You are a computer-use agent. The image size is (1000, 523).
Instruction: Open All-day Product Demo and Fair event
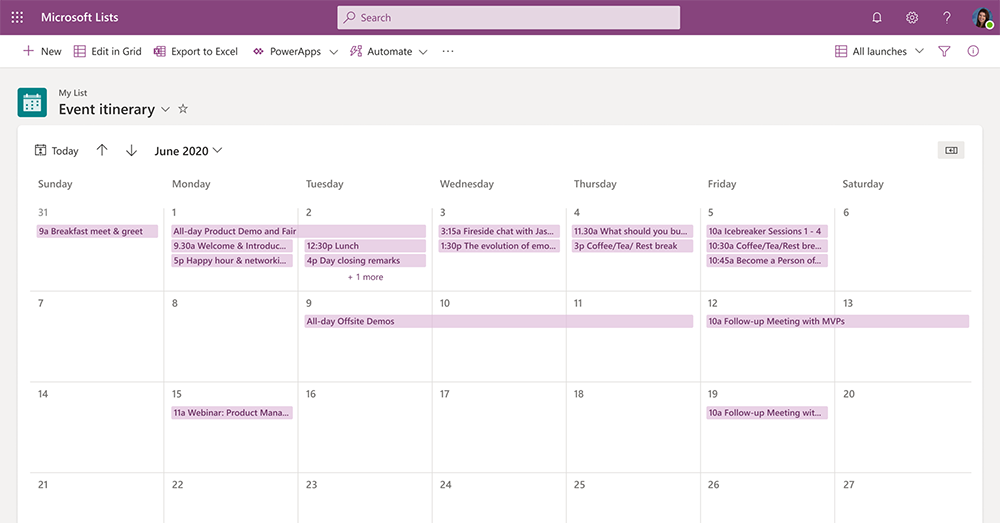pos(298,231)
